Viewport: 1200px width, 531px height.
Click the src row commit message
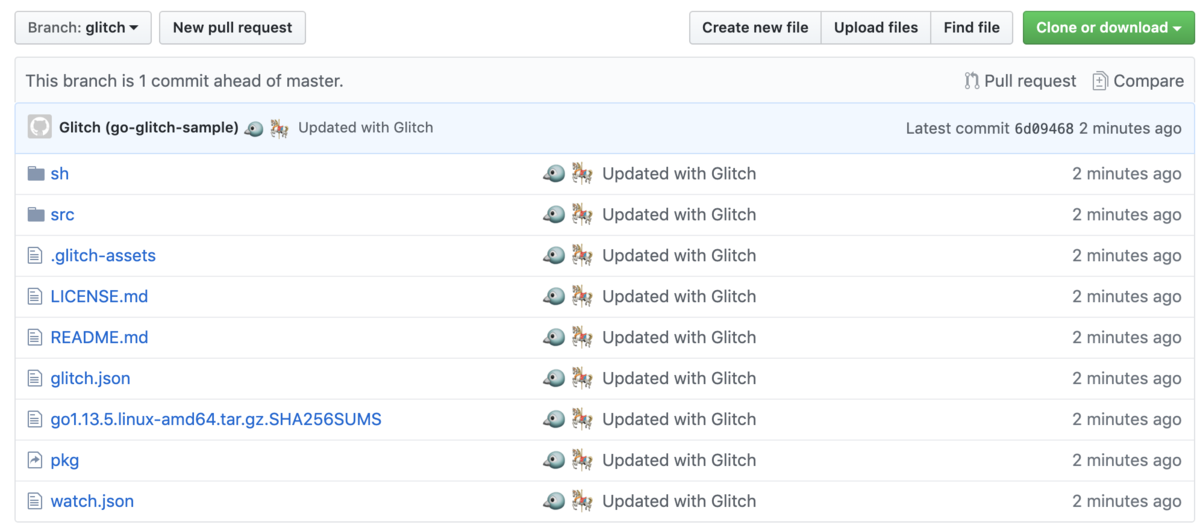(x=679, y=214)
